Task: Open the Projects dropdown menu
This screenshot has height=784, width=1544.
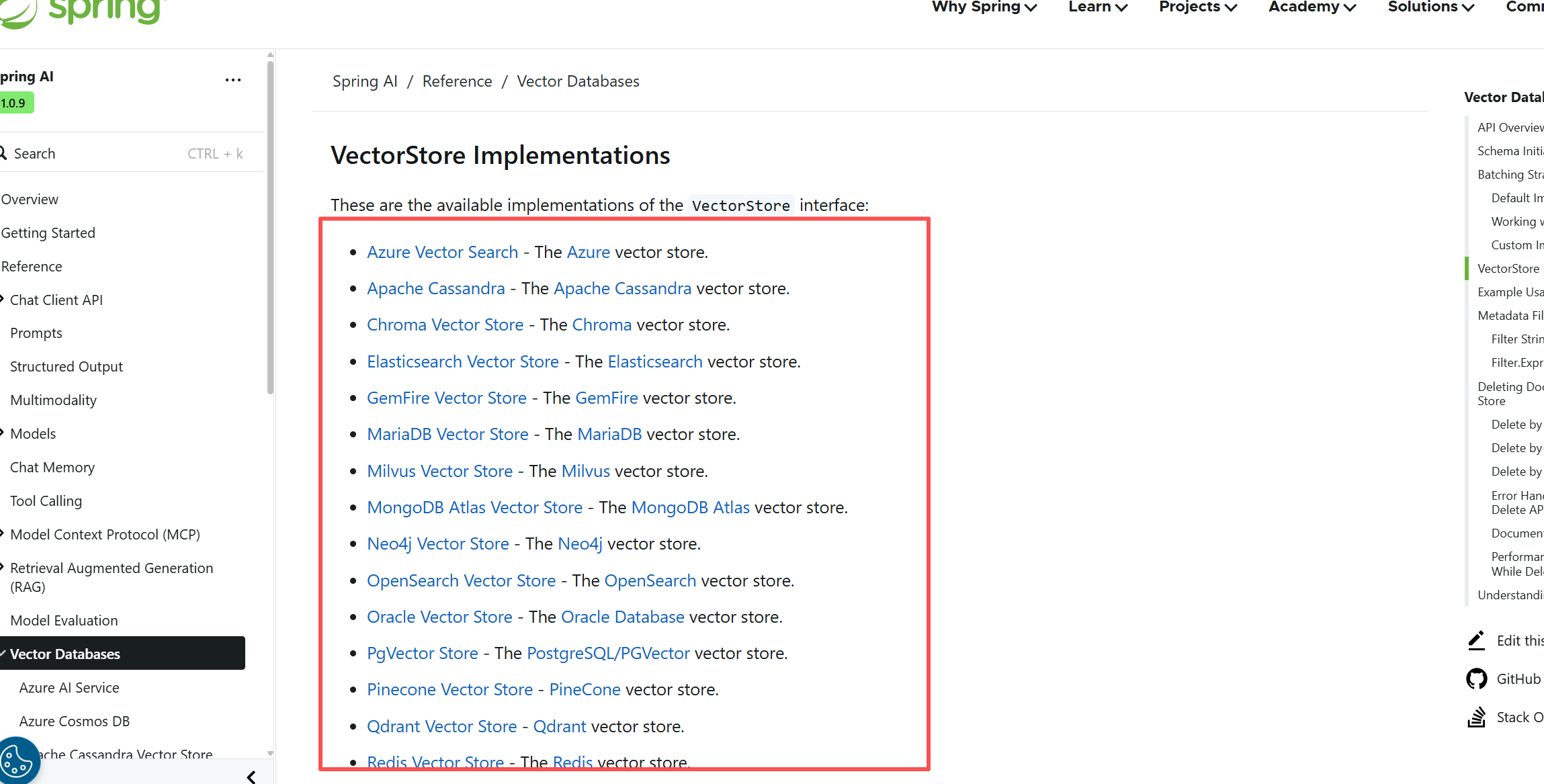Action: (1198, 7)
